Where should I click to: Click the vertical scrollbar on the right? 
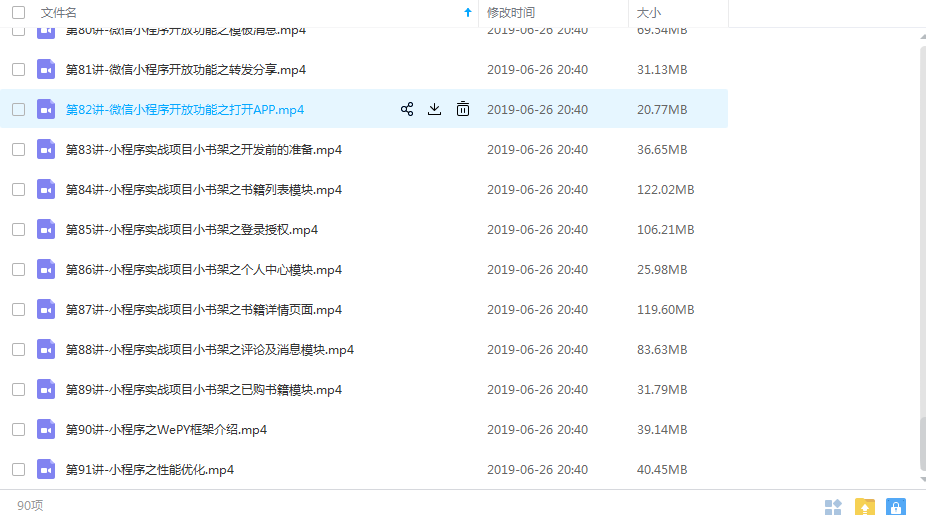click(x=921, y=250)
